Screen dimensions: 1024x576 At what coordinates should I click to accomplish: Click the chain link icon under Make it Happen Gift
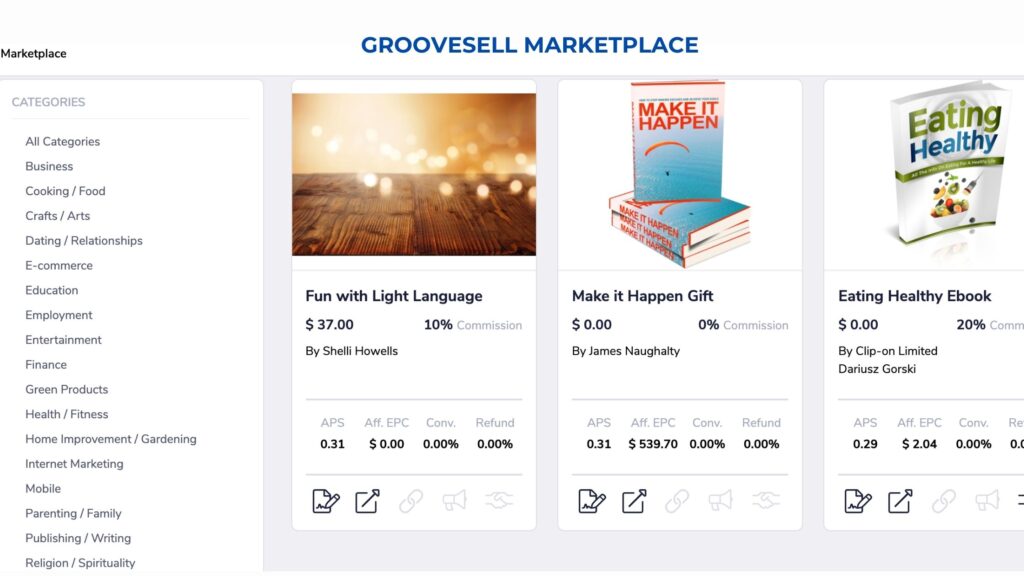tap(677, 501)
